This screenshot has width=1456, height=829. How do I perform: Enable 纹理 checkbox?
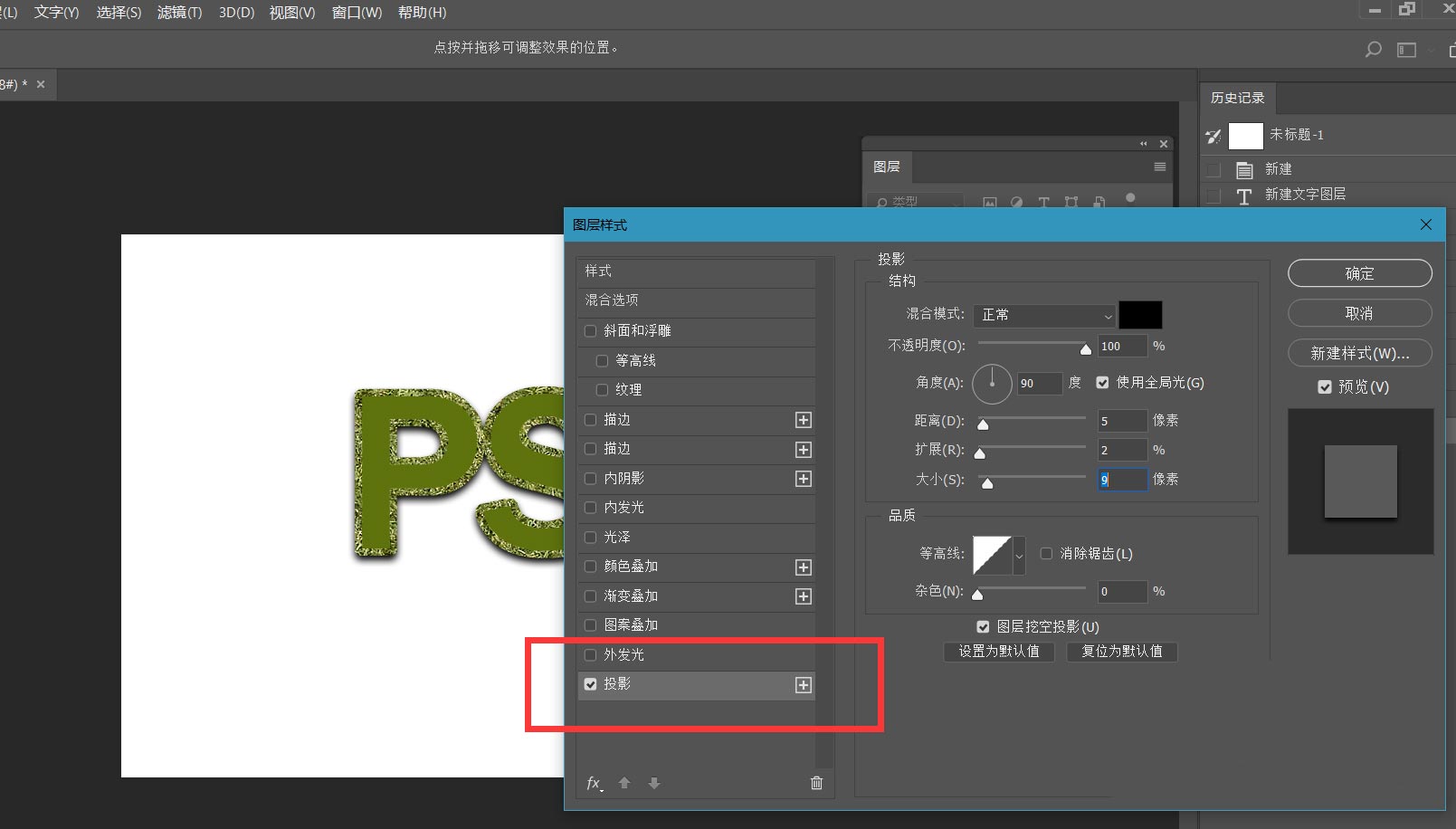[x=602, y=390]
